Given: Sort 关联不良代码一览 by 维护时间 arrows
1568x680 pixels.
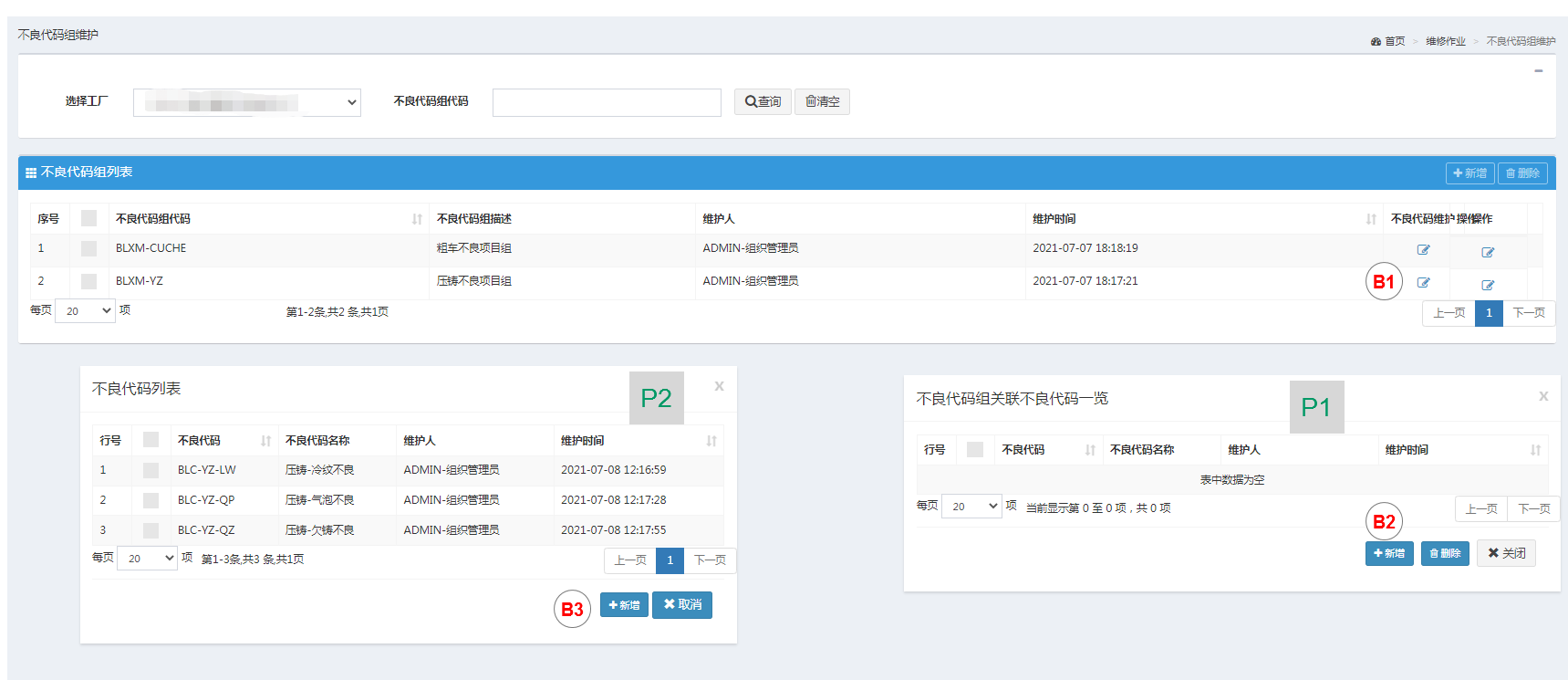Looking at the screenshot, I should (1535, 450).
